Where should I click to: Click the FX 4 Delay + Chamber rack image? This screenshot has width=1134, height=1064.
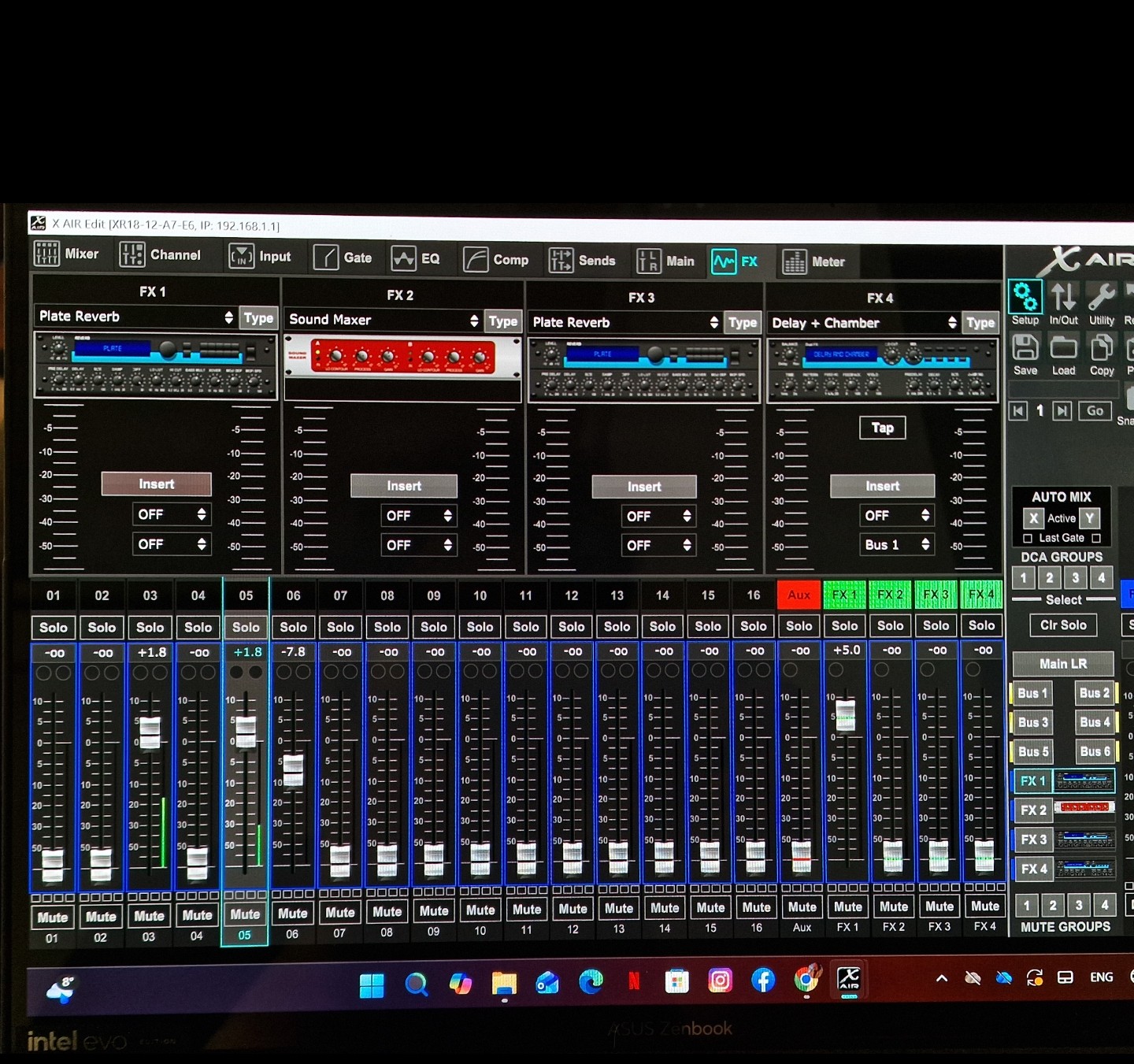(882, 371)
